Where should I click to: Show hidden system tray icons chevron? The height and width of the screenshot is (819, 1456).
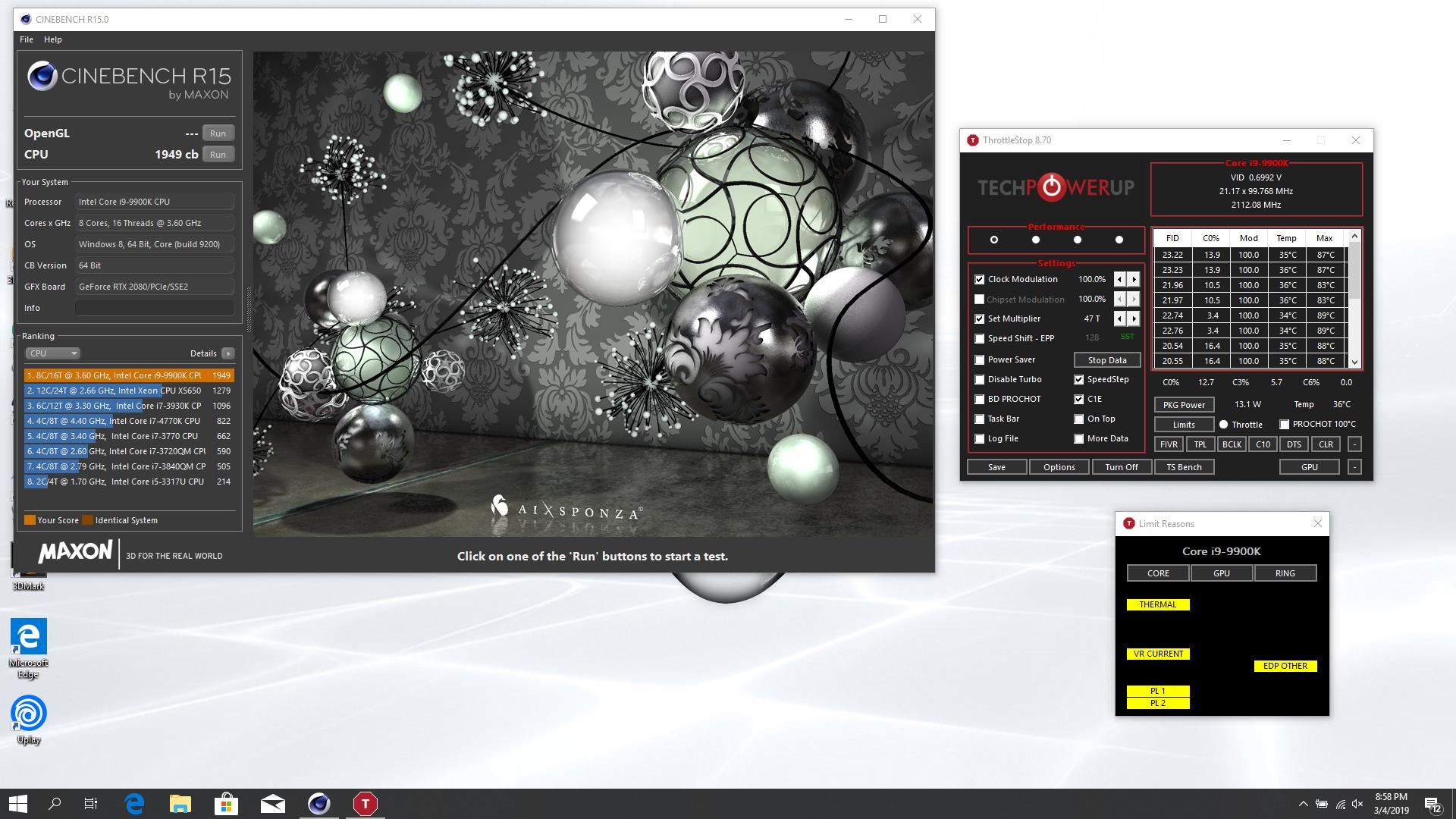click(1303, 804)
